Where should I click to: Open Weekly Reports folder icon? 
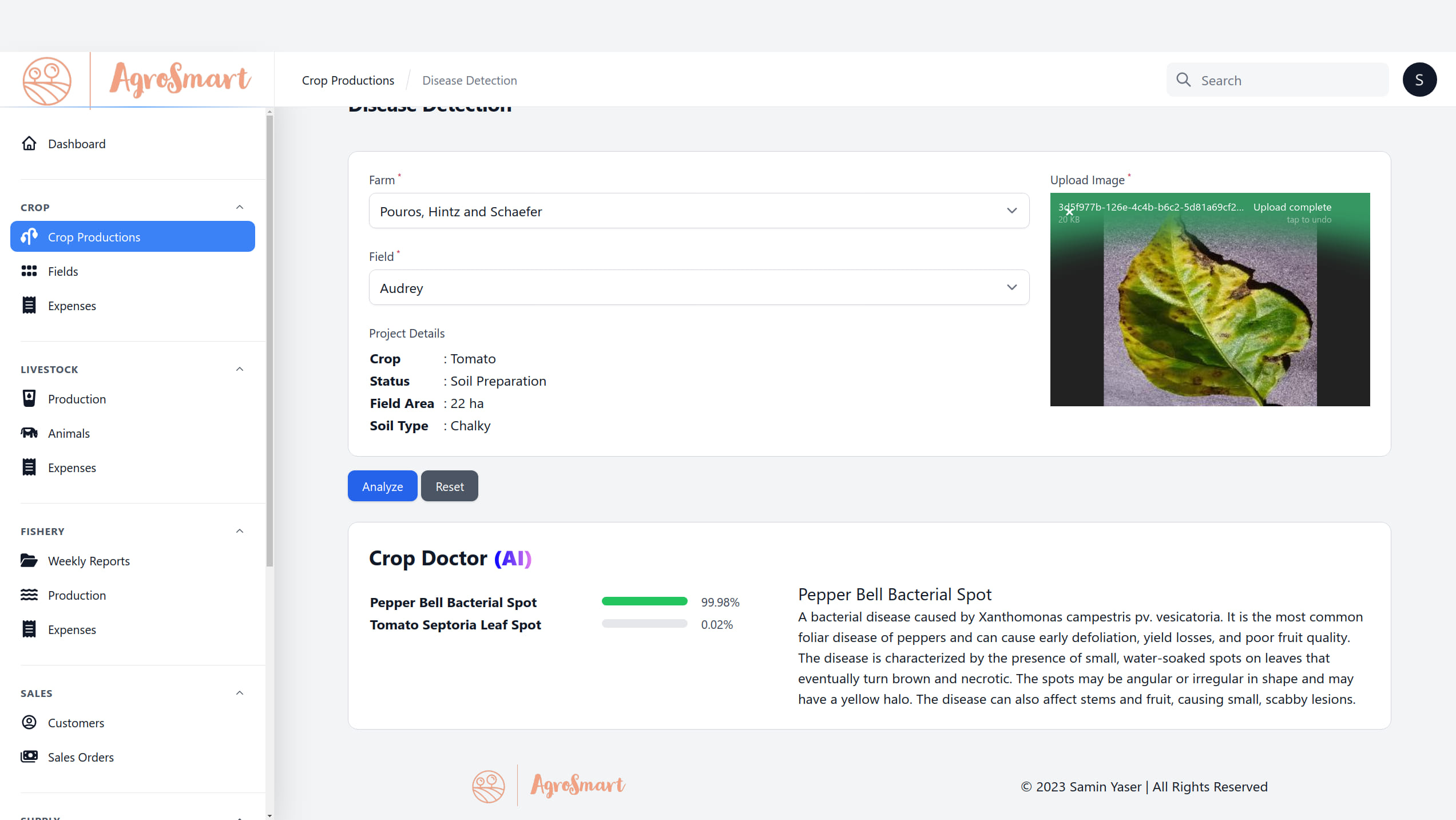pos(29,561)
